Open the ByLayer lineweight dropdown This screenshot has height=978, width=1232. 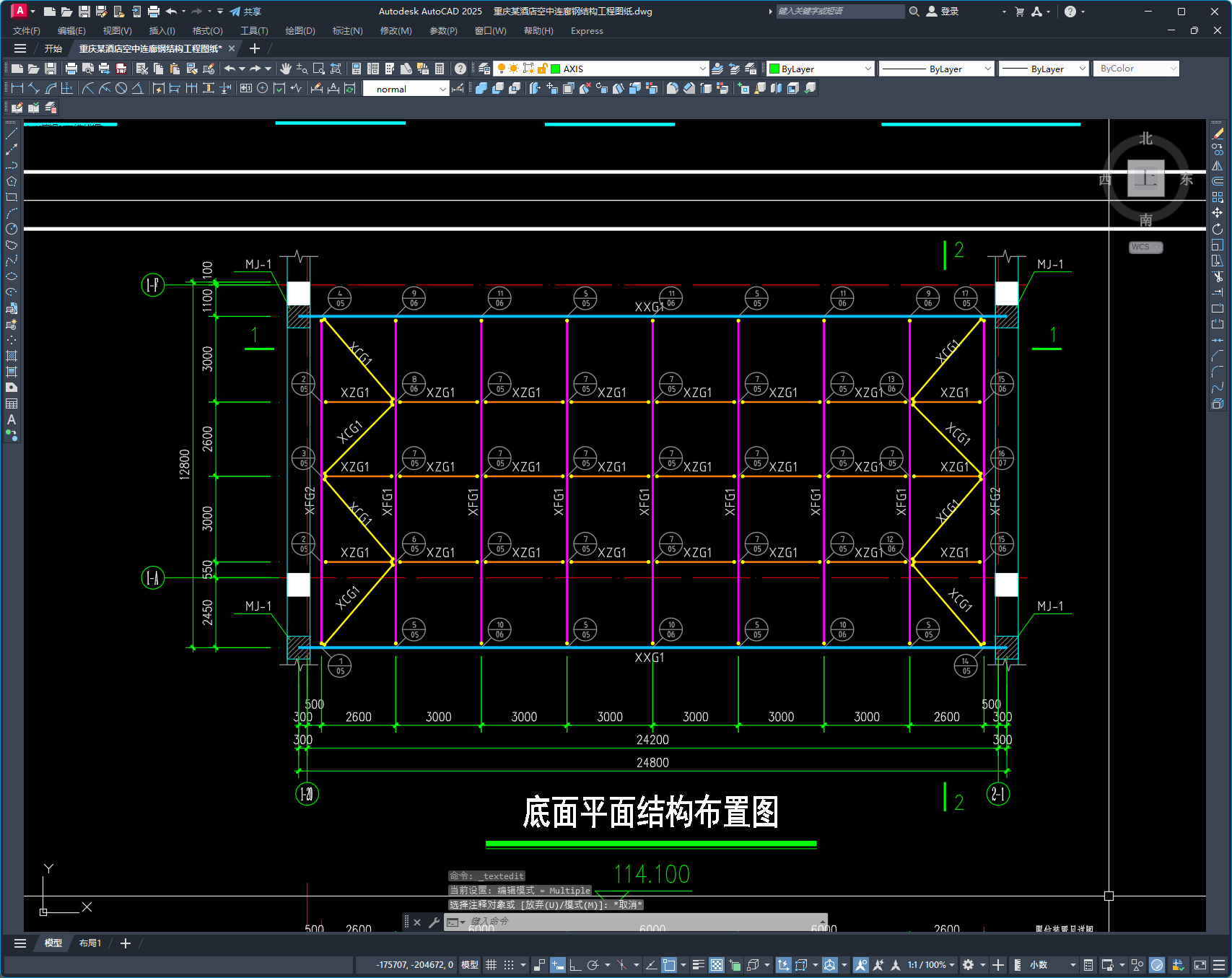tap(1044, 69)
